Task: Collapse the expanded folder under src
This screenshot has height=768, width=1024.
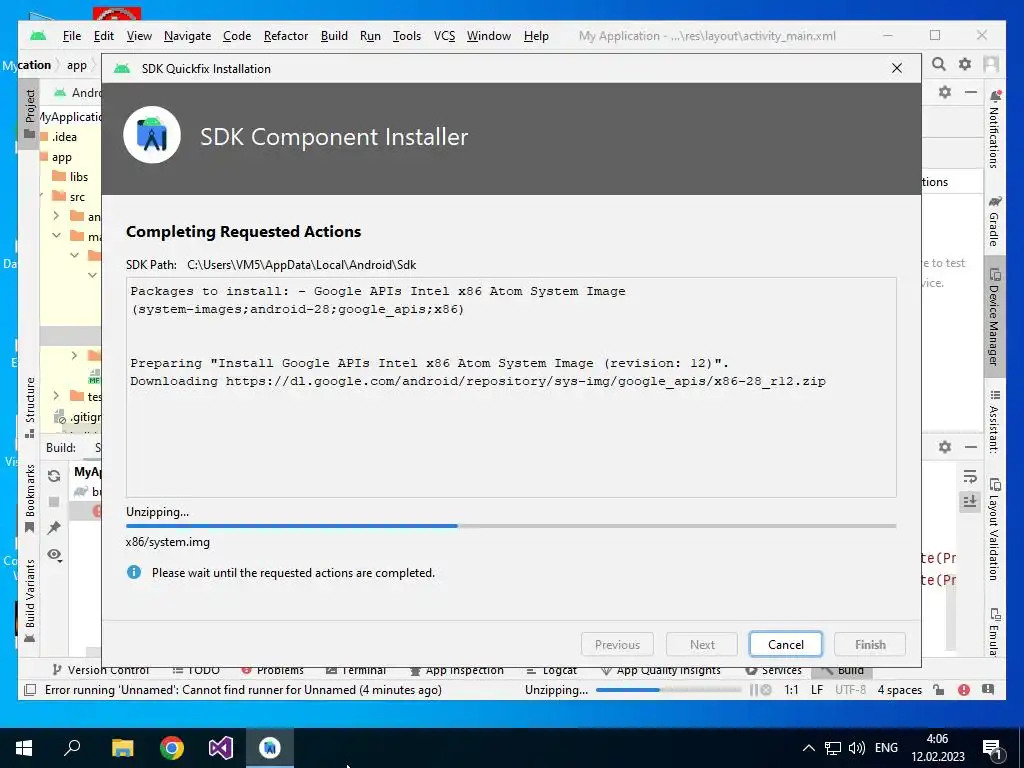Action: pos(57,235)
